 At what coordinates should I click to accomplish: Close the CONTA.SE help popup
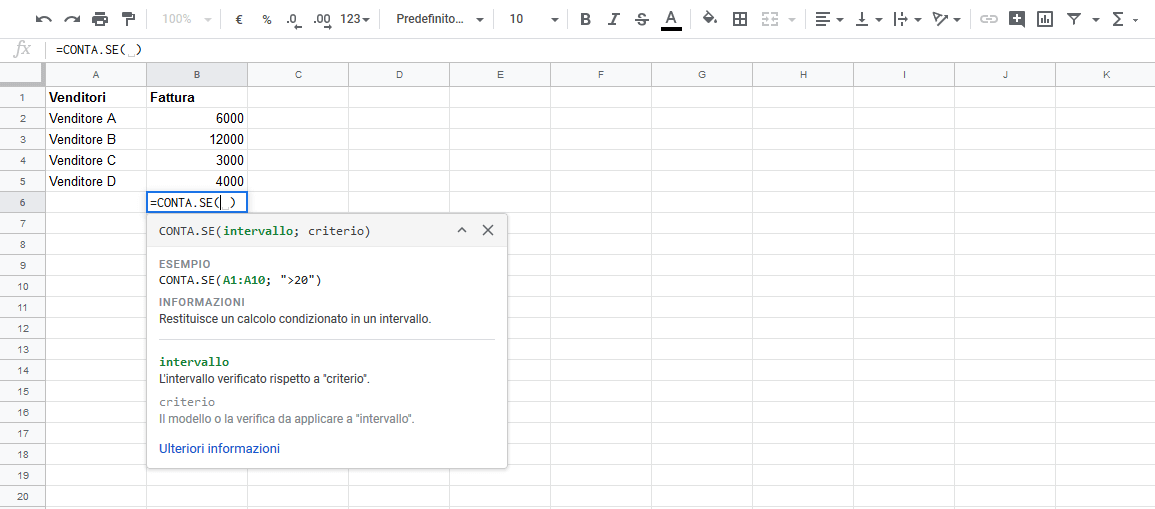point(488,231)
